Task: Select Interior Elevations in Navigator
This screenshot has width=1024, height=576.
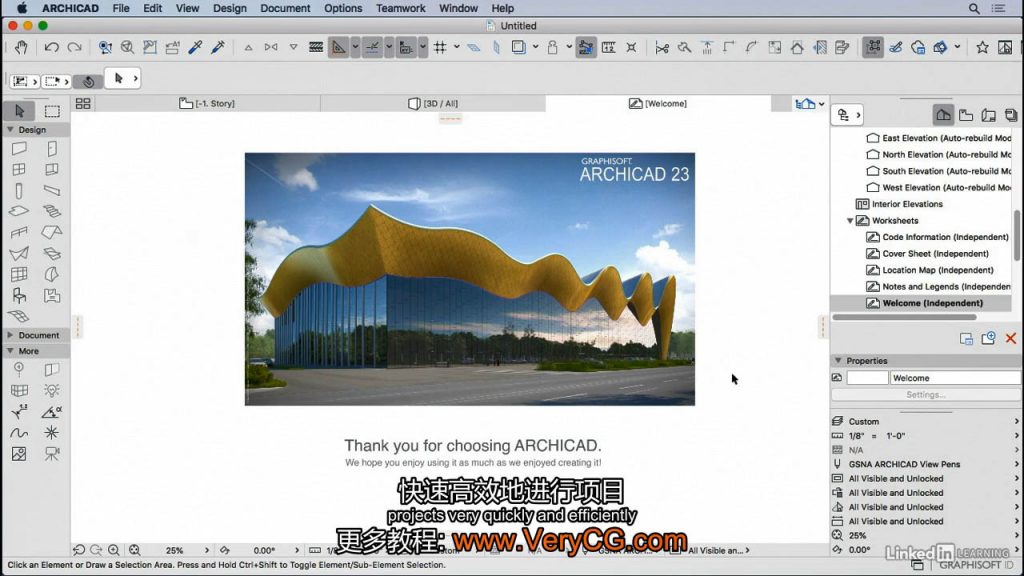Action: click(x=906, y=204)
